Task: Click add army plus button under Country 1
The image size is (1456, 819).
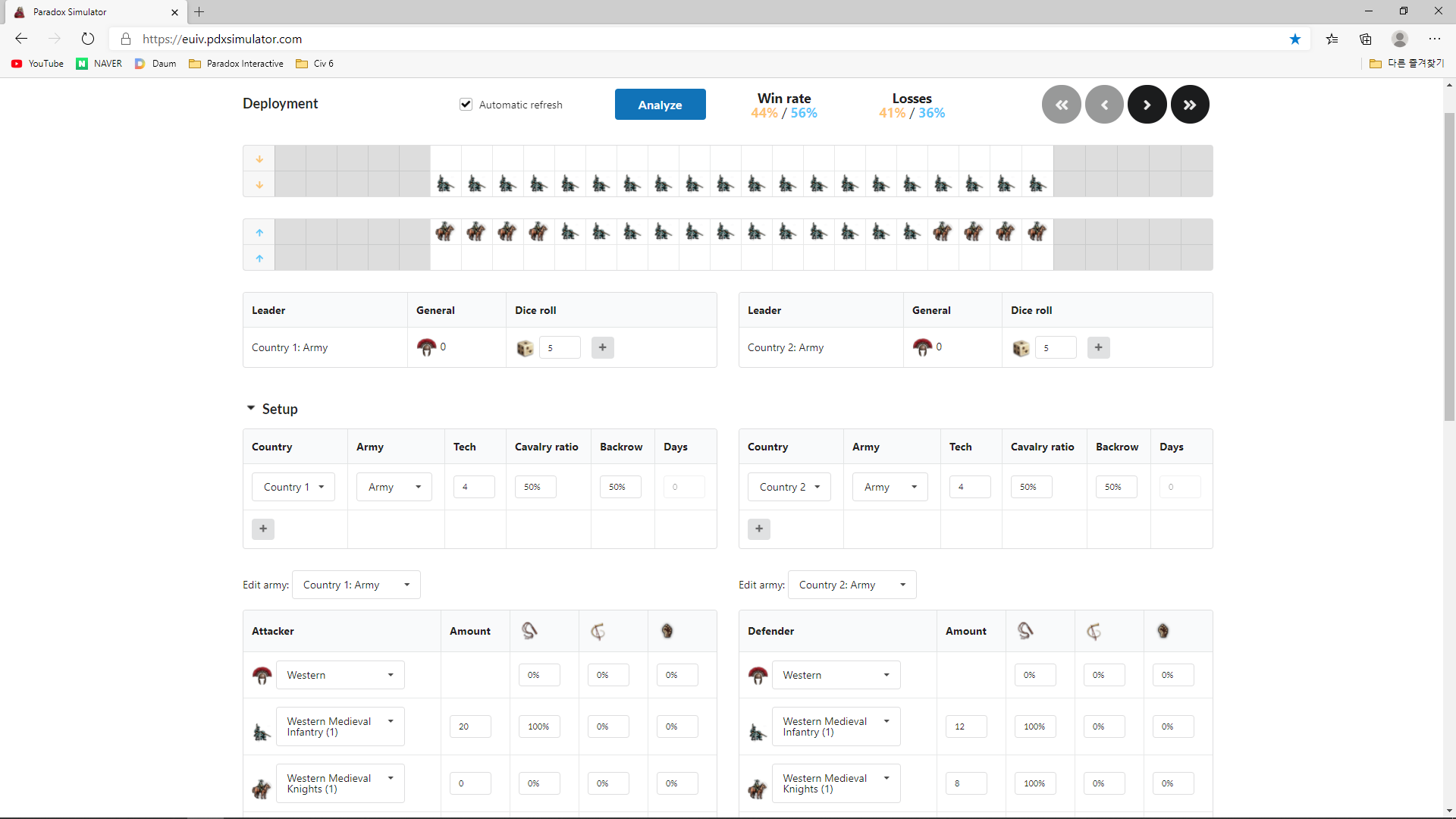Action: [x=262, y=529]
